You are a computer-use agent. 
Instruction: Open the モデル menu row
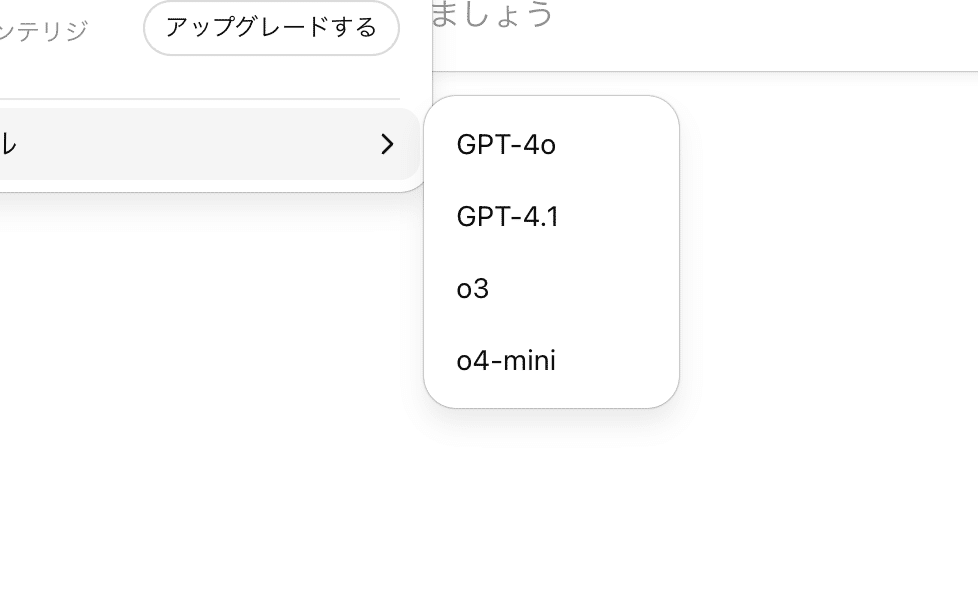click(150, 145)
